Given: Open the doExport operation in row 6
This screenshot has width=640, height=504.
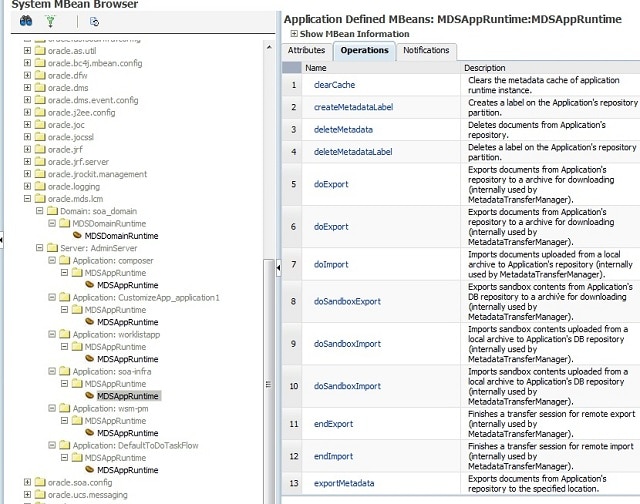Looking at the screenshot, I should pyautogui.click(x=331, y=226).
